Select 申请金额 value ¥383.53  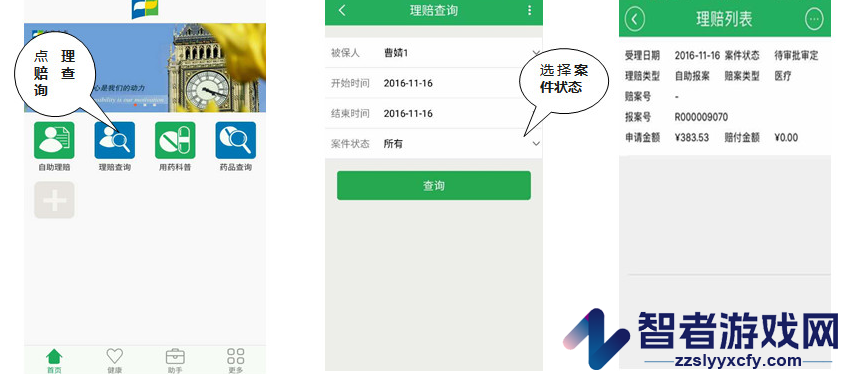[692, 138]
